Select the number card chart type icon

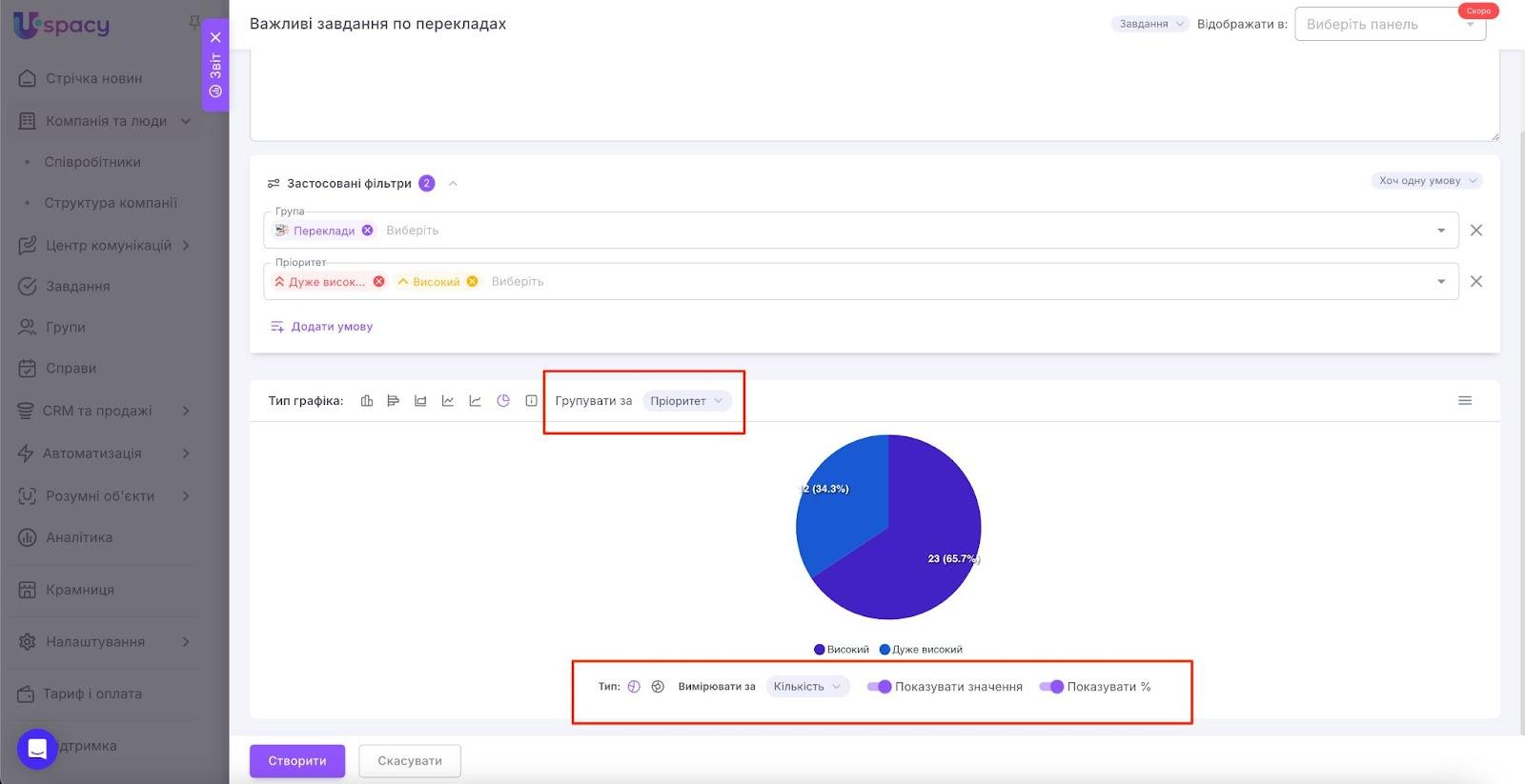point(531,401)
